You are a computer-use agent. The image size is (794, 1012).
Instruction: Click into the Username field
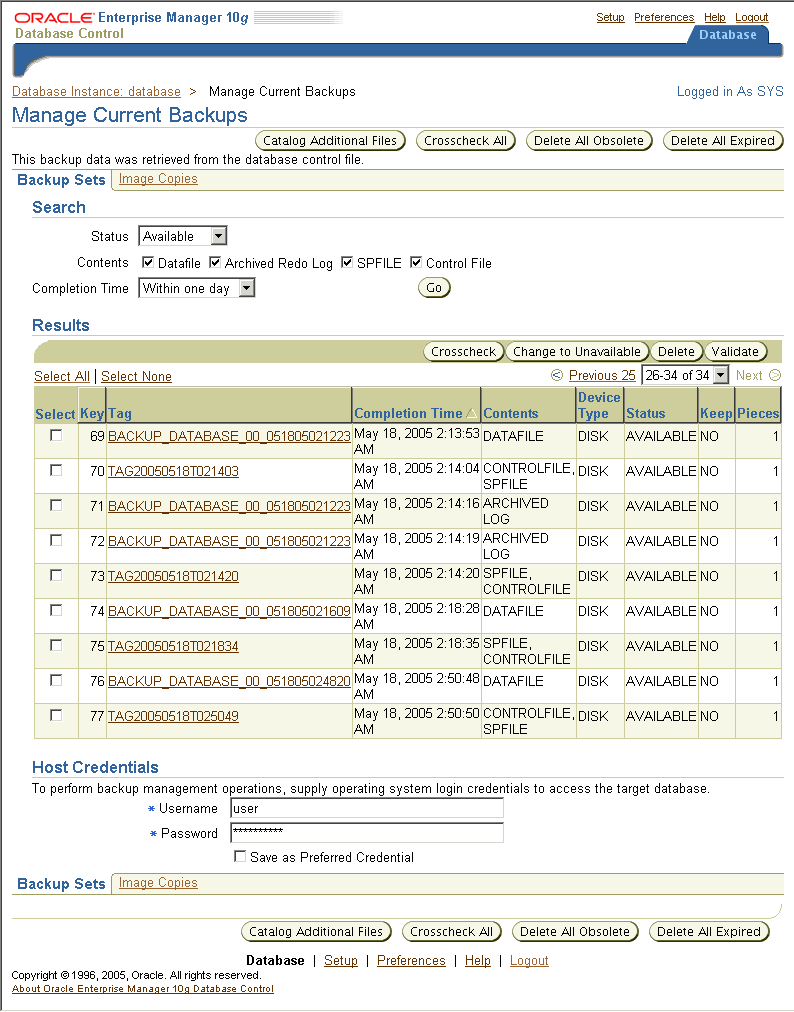366,808
